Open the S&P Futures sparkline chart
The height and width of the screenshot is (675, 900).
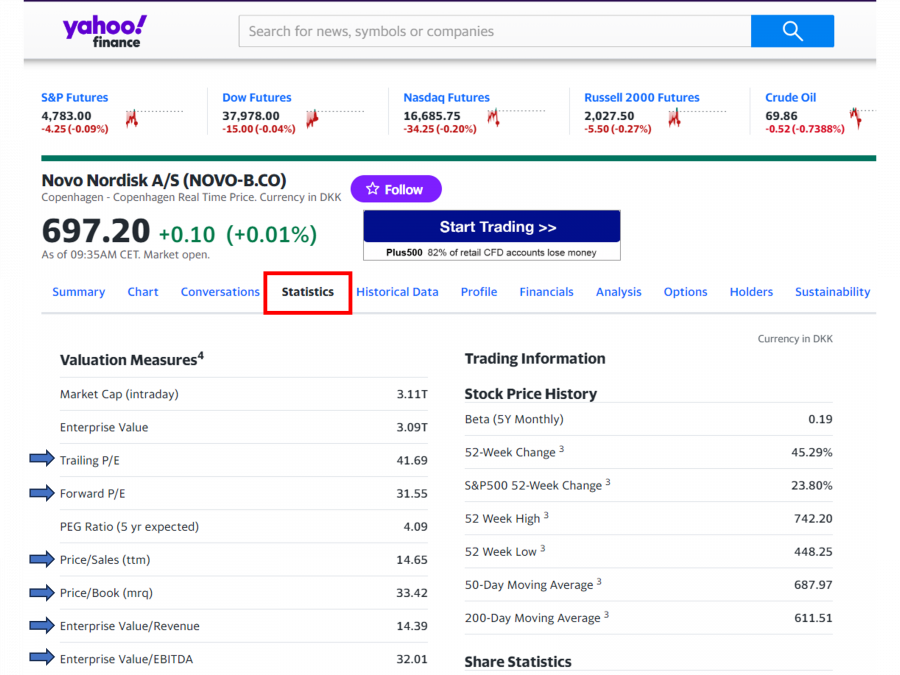pyautogui.click(x=133, y=119)
